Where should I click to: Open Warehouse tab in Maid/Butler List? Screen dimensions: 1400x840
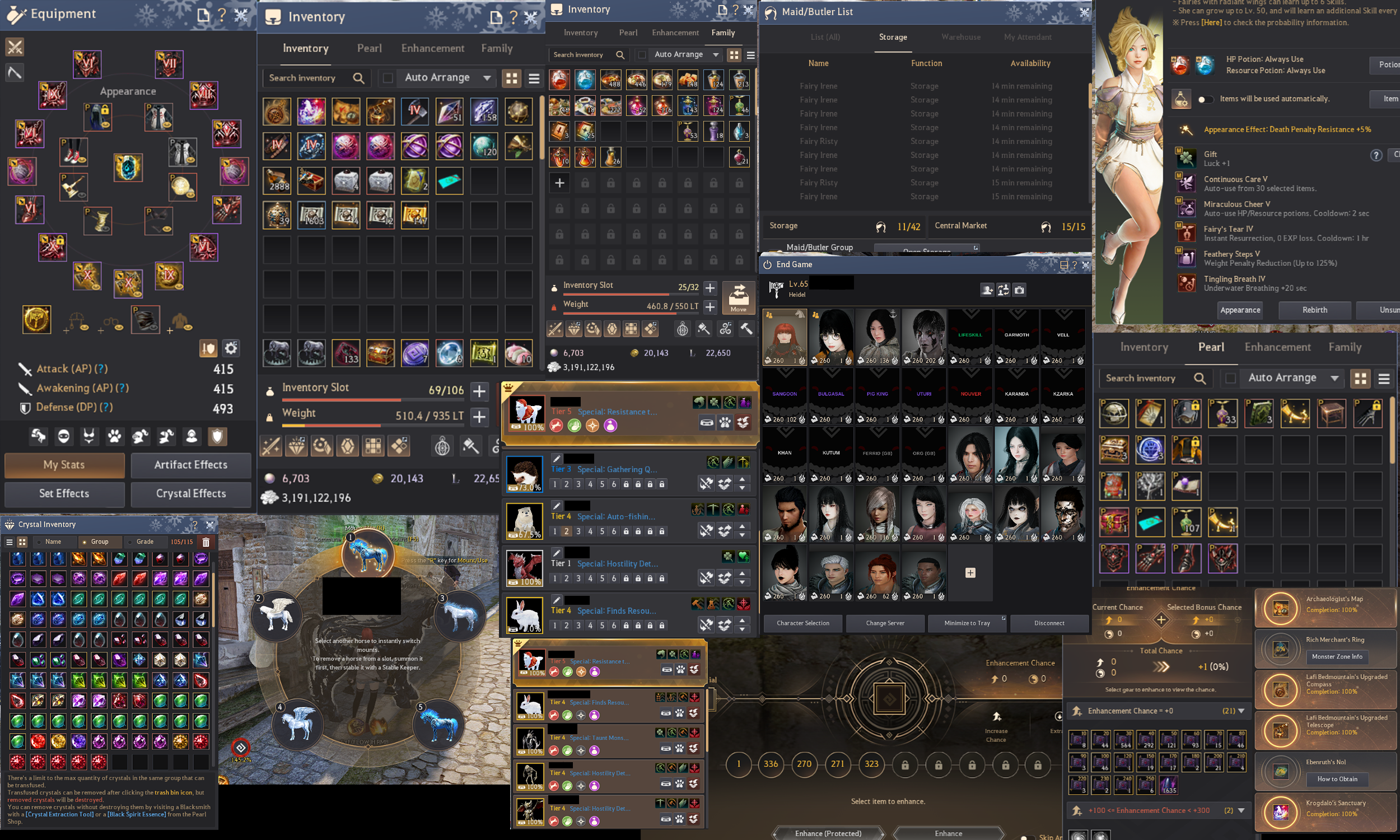click(x=960, y=37)
